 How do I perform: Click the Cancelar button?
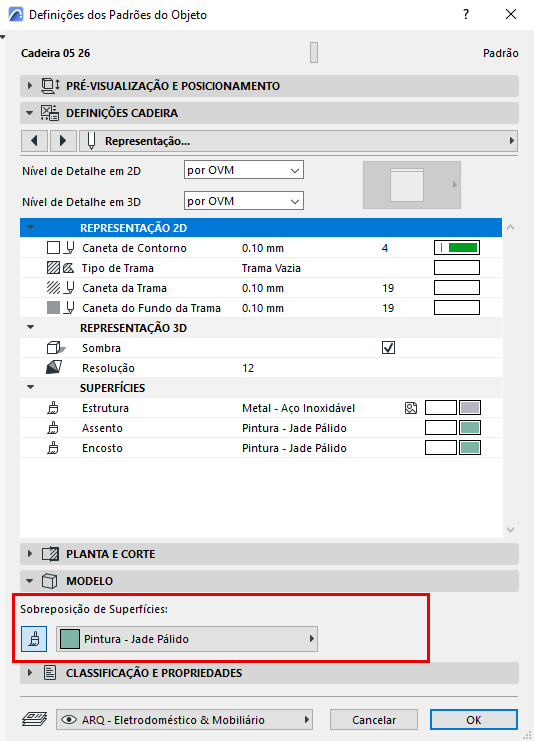coord(374,720)
